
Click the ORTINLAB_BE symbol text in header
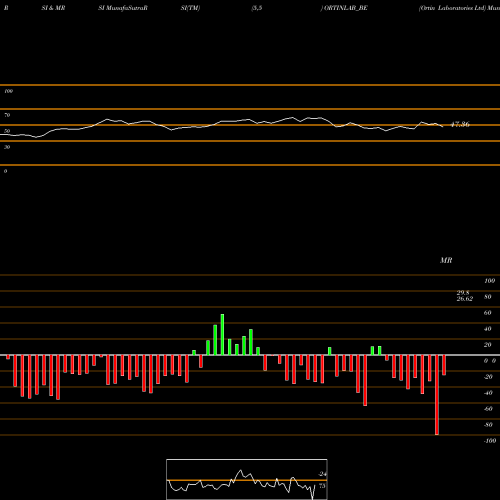point(345,8)
